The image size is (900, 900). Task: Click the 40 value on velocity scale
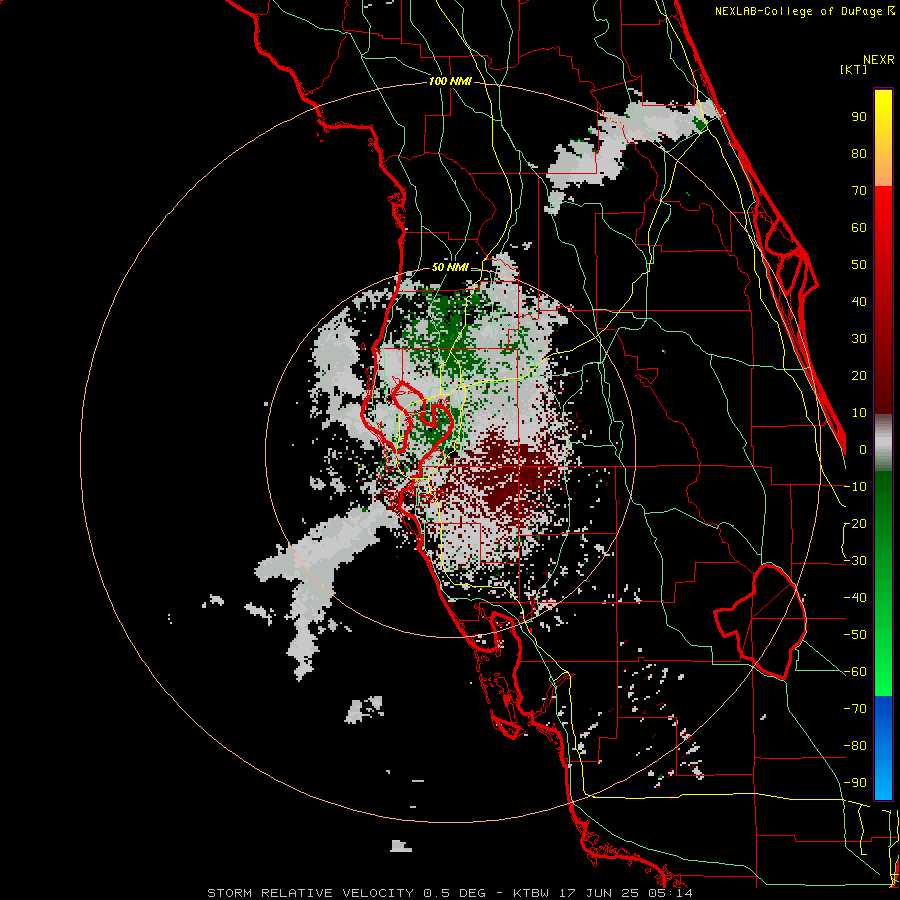859,301
